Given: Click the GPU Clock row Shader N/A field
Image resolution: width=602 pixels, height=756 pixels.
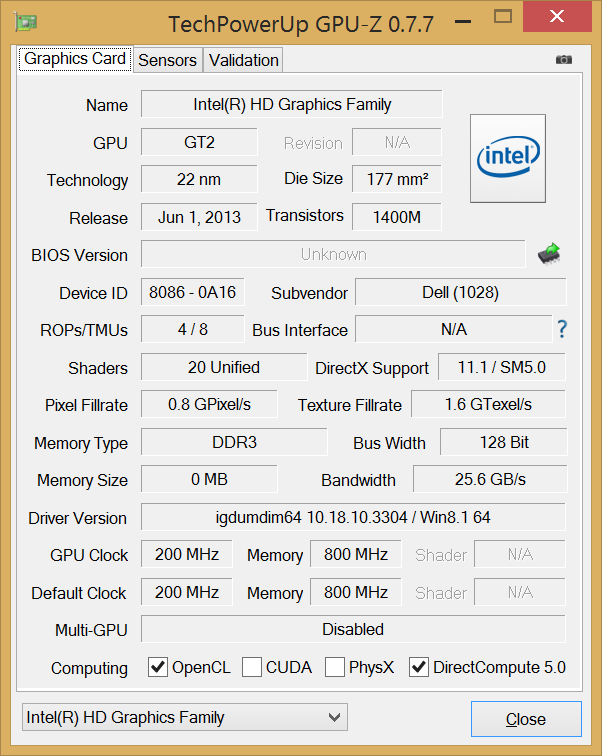Looking at the screenshot, I should [x=520, y=554].
